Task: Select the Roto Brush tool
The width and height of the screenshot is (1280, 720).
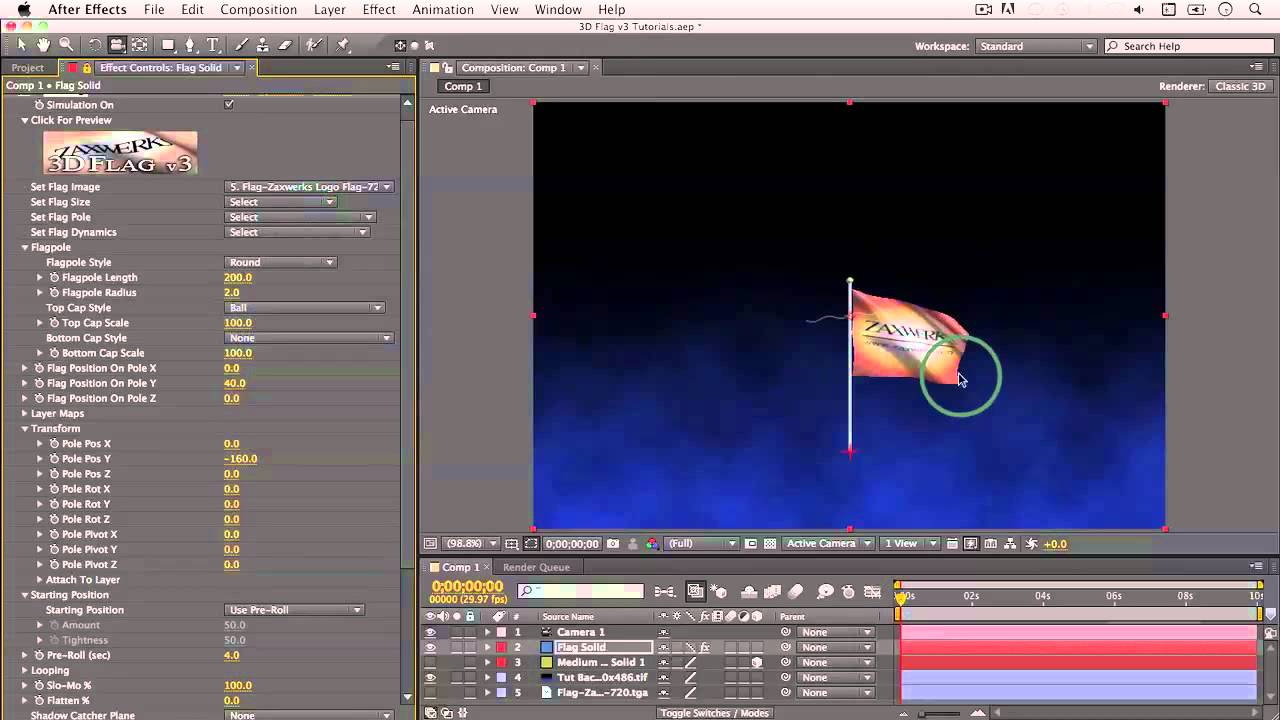Action: pos(314,45)
